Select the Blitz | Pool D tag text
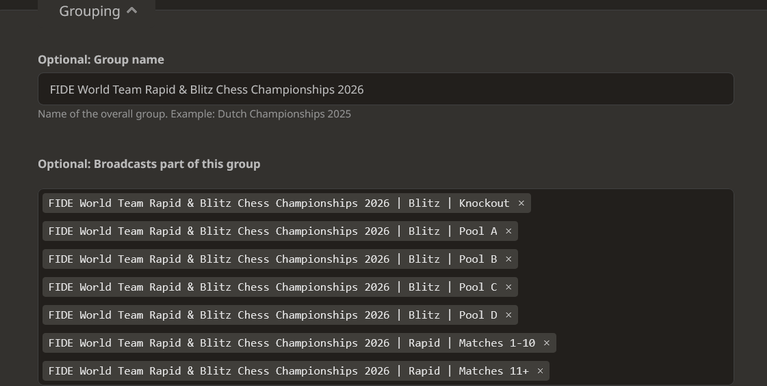Viewport: 767px width, 386px height. [x=272, y=315]
